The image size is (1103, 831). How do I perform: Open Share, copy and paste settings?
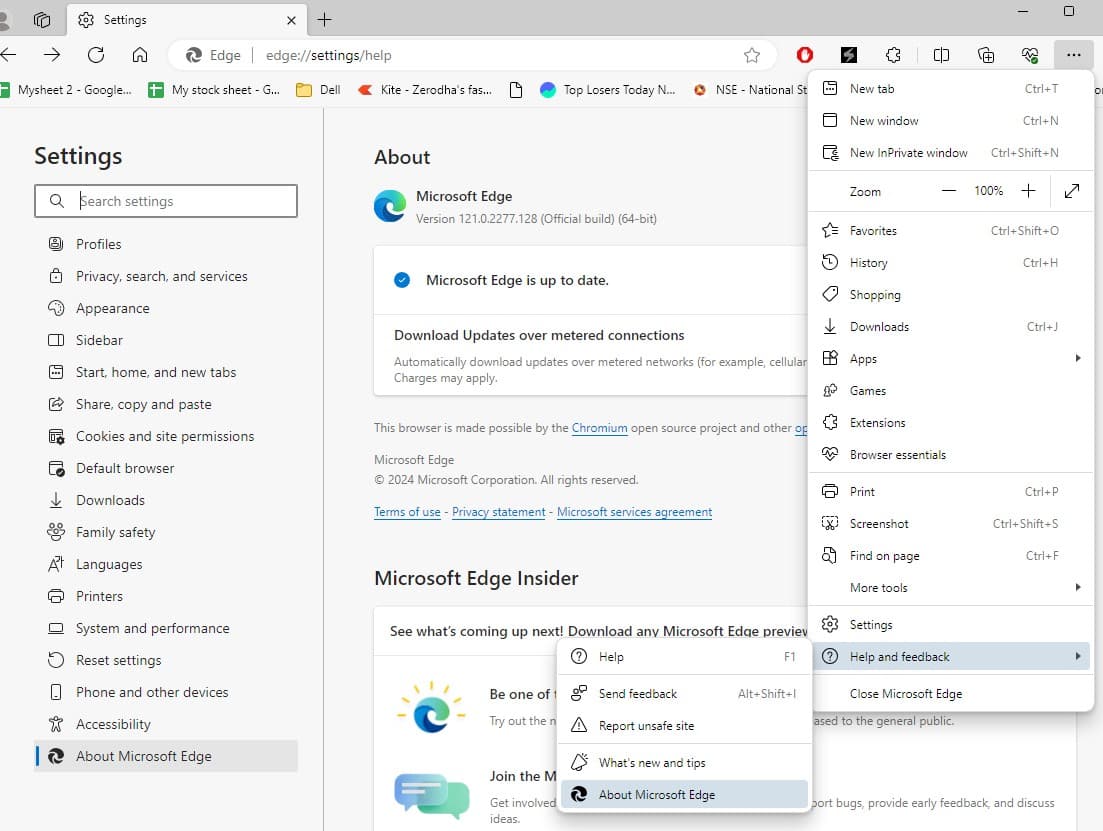pyautogui.click(x=166, y=404)
